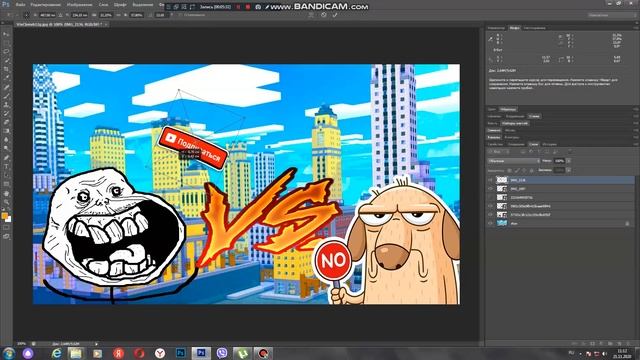Select the Pen tool

point(6,158)
